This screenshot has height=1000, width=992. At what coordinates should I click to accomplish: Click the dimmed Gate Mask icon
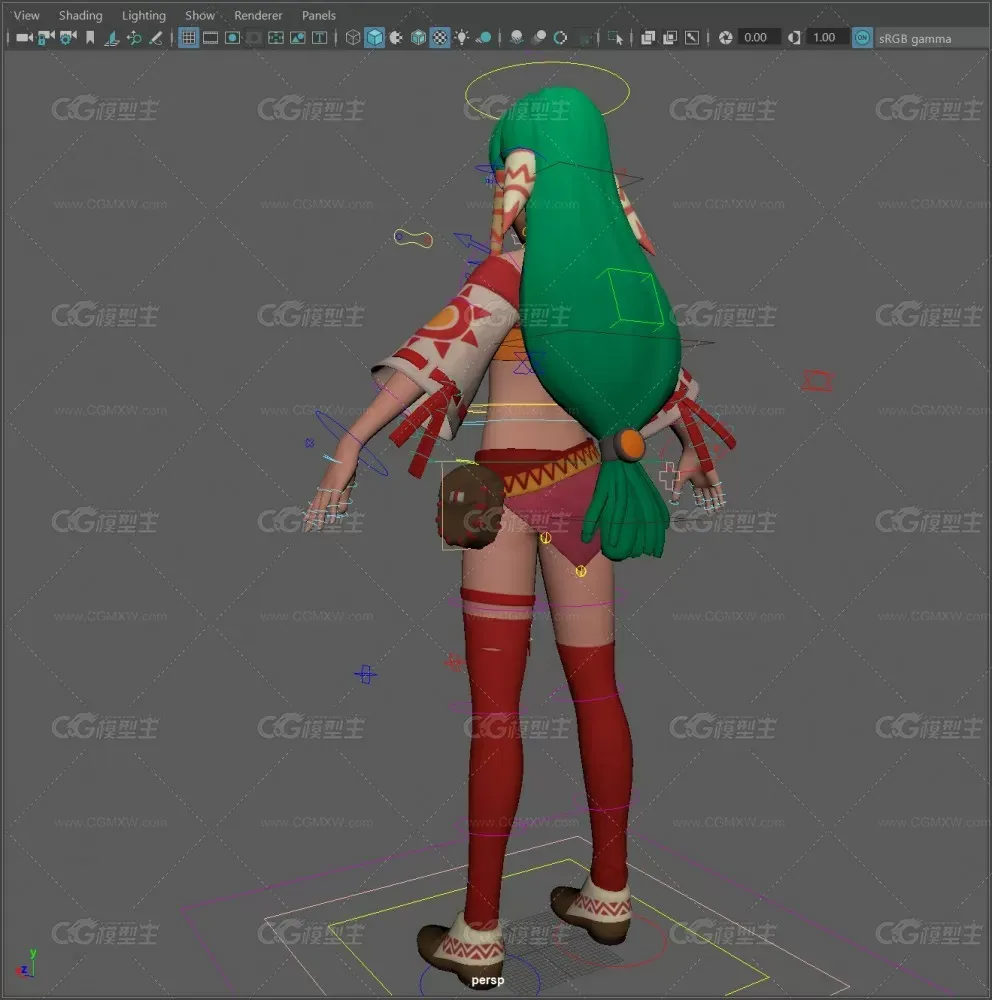255,38
